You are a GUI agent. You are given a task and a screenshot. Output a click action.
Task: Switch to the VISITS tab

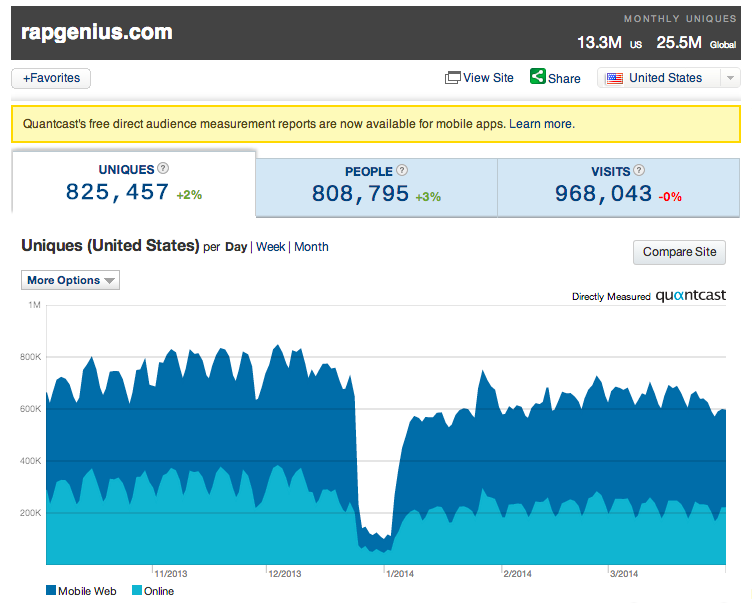[619, 188]
